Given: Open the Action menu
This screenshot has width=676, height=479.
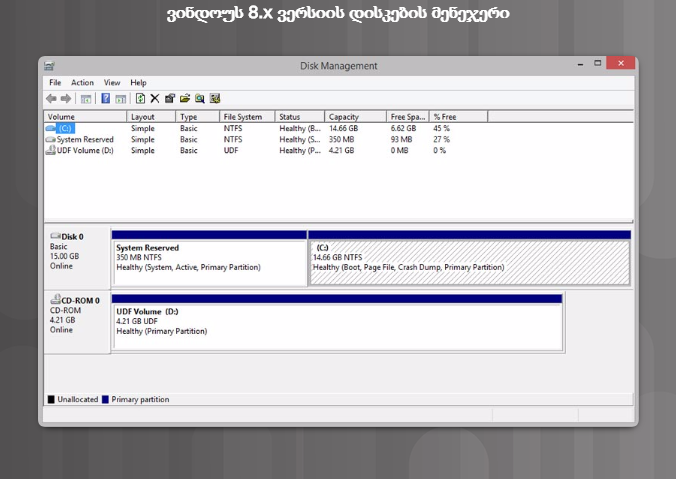Looking at the screenshot, I should pyautogui.click(x=82, y=83).
